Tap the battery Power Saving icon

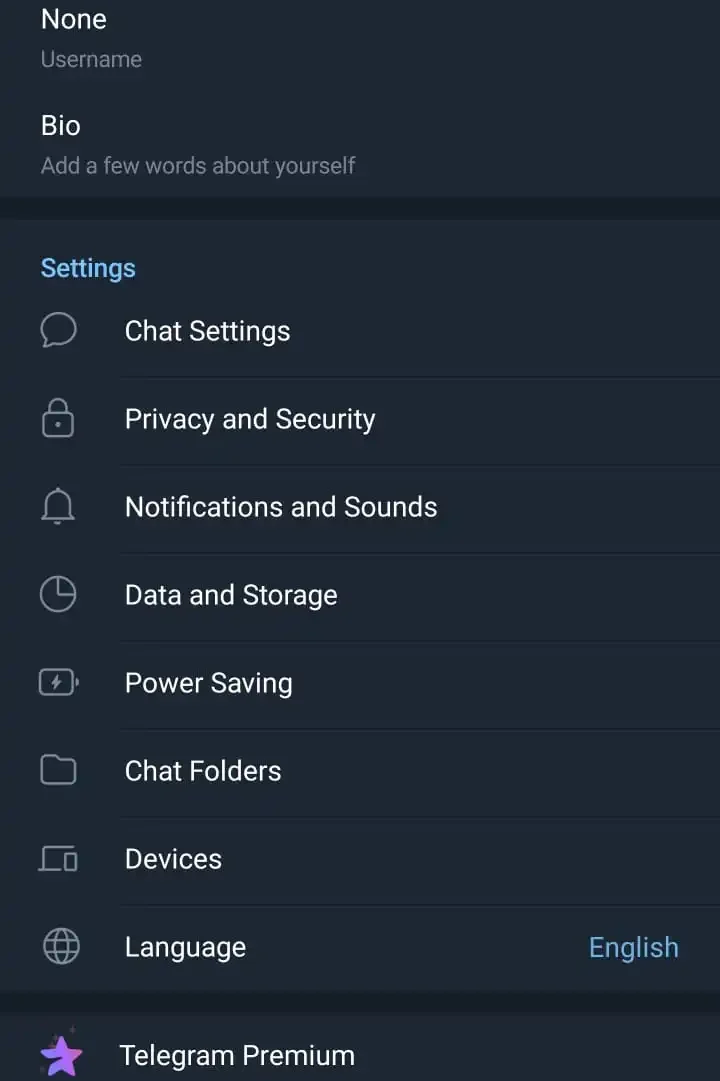[x=58, y=683]
